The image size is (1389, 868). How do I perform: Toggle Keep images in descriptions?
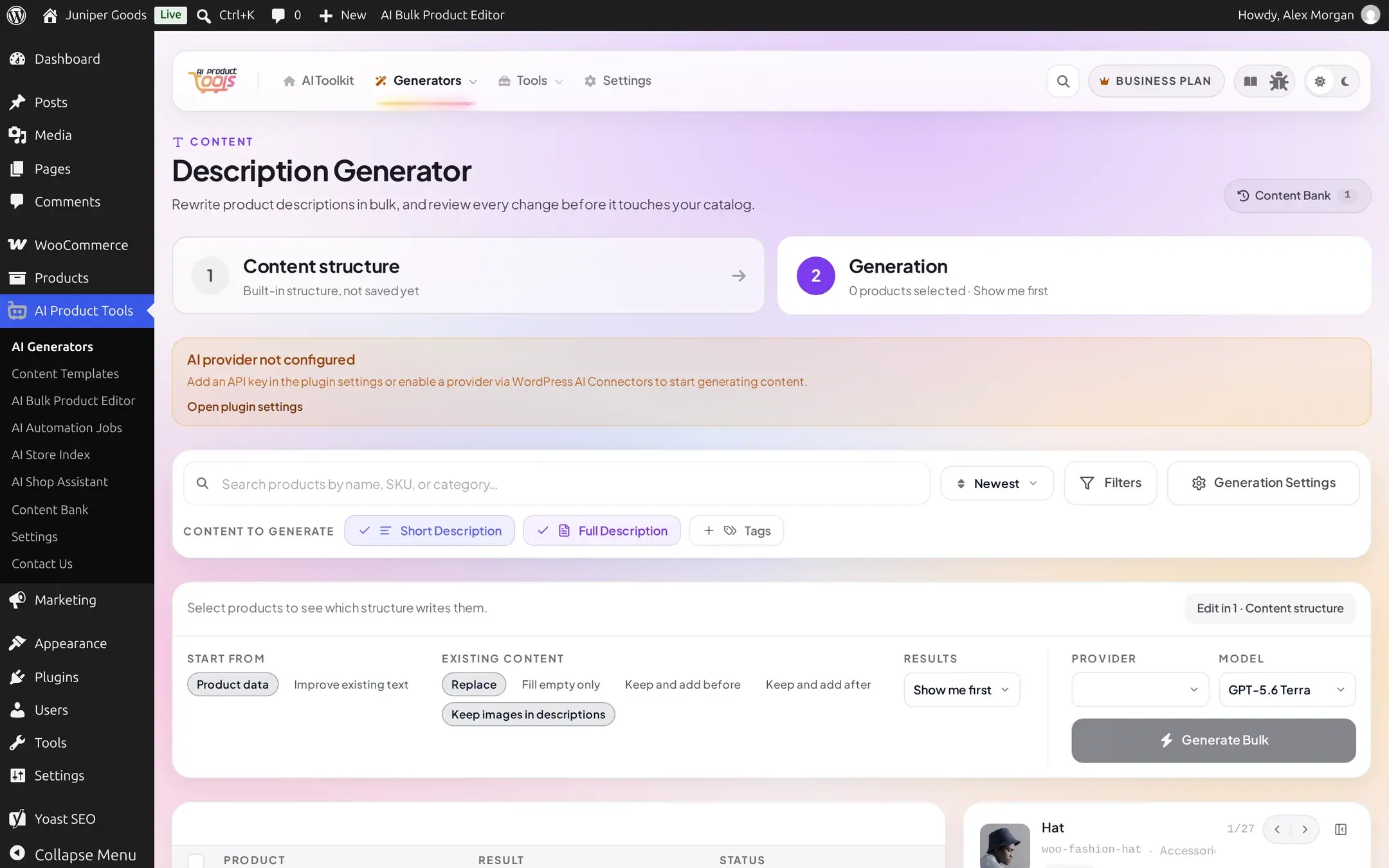(529, 714)
